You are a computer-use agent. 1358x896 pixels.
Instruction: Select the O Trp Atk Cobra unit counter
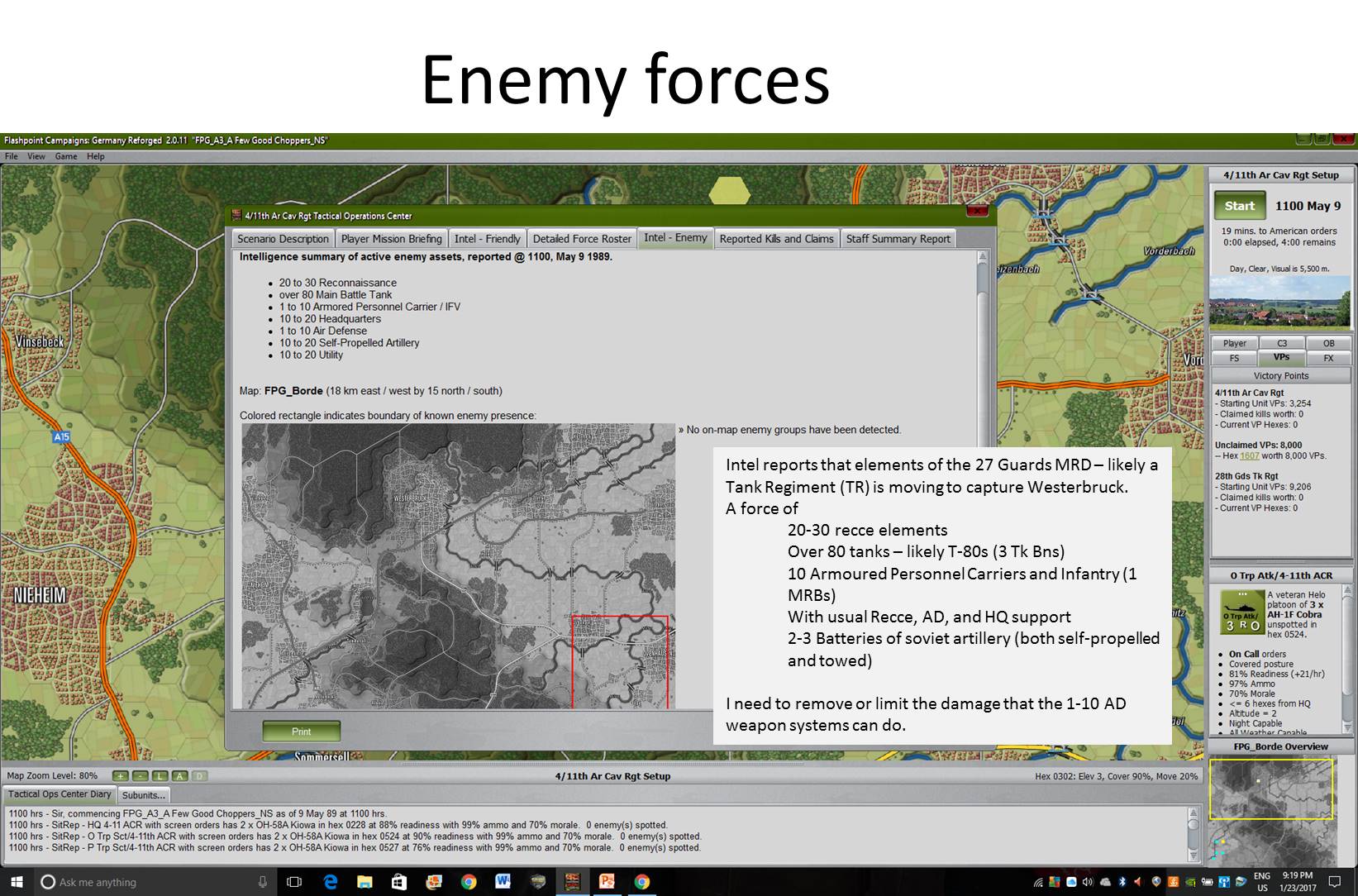click(1242, 612)
